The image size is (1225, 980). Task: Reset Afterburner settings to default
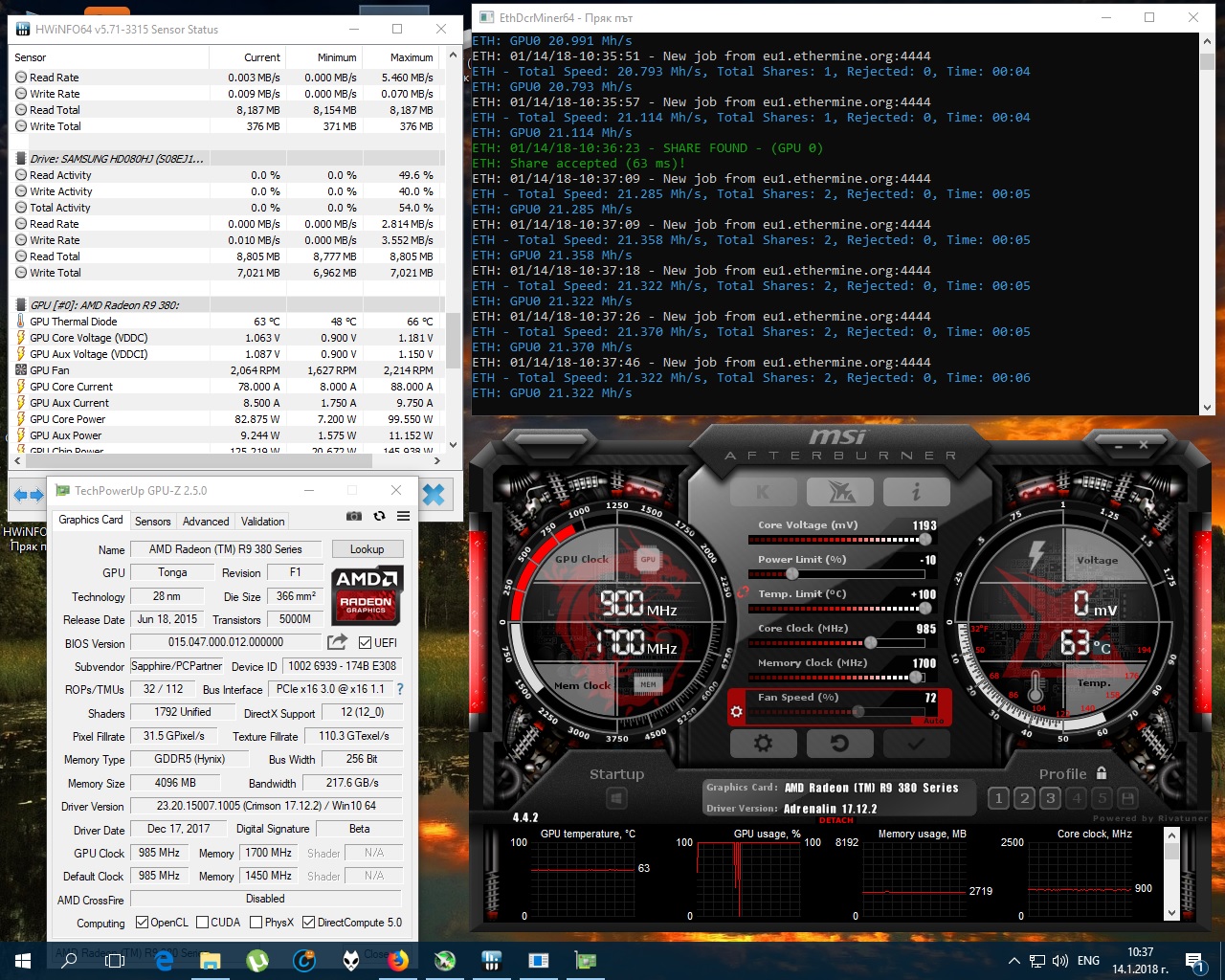(839, 743)
